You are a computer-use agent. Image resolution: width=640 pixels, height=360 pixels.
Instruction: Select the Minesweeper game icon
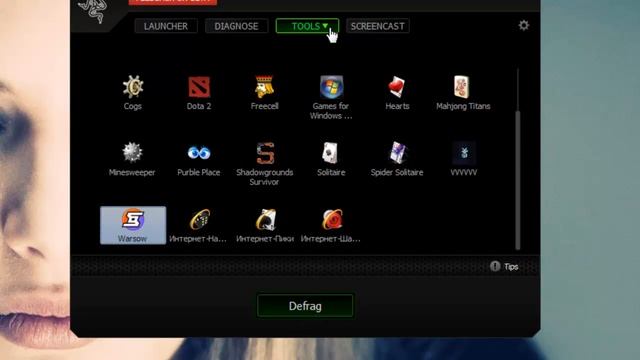pyautogui.click(x=132, y=153)
